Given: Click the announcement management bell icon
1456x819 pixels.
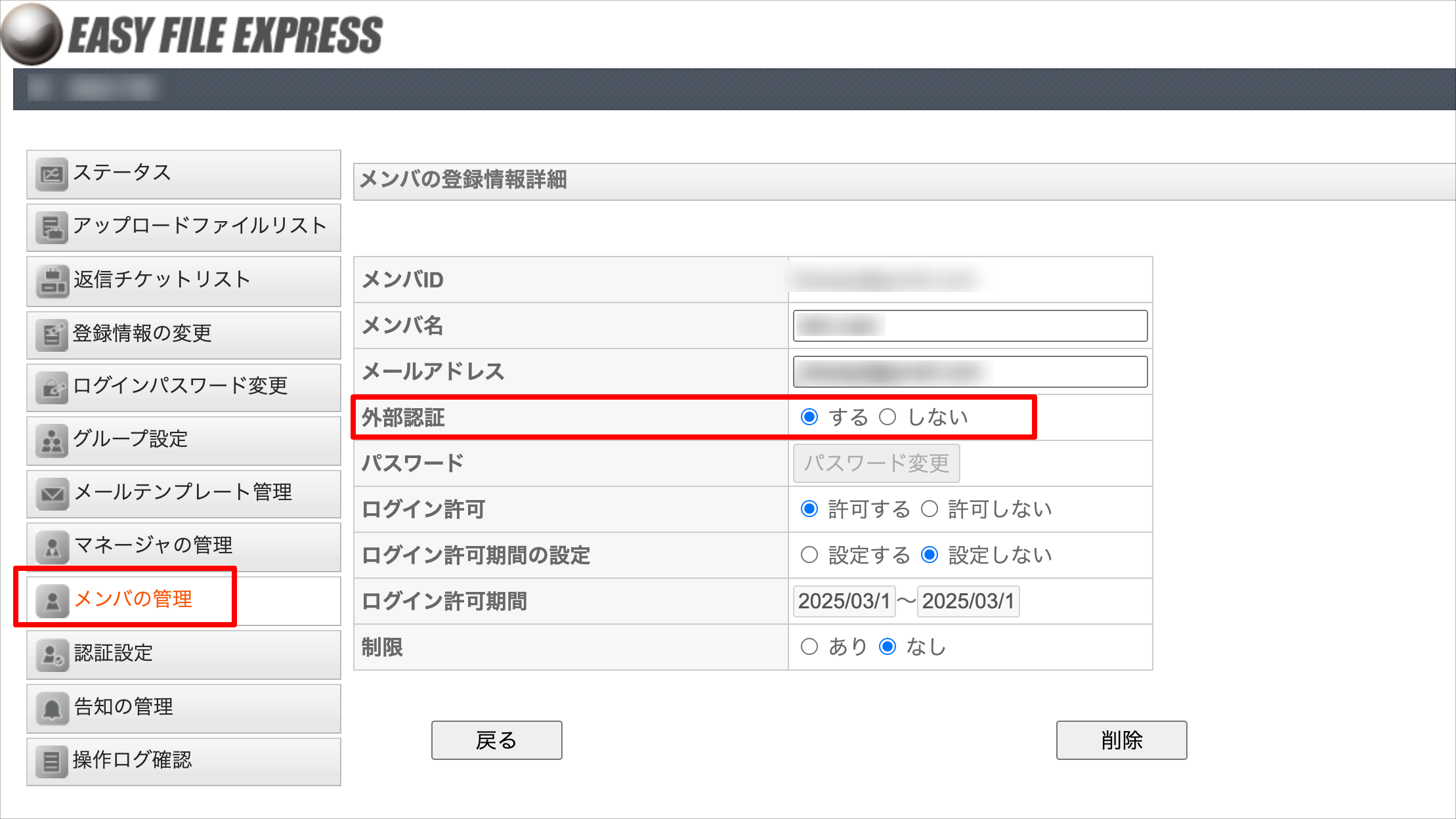Looking at the screenshot, I should click(51, 708).
